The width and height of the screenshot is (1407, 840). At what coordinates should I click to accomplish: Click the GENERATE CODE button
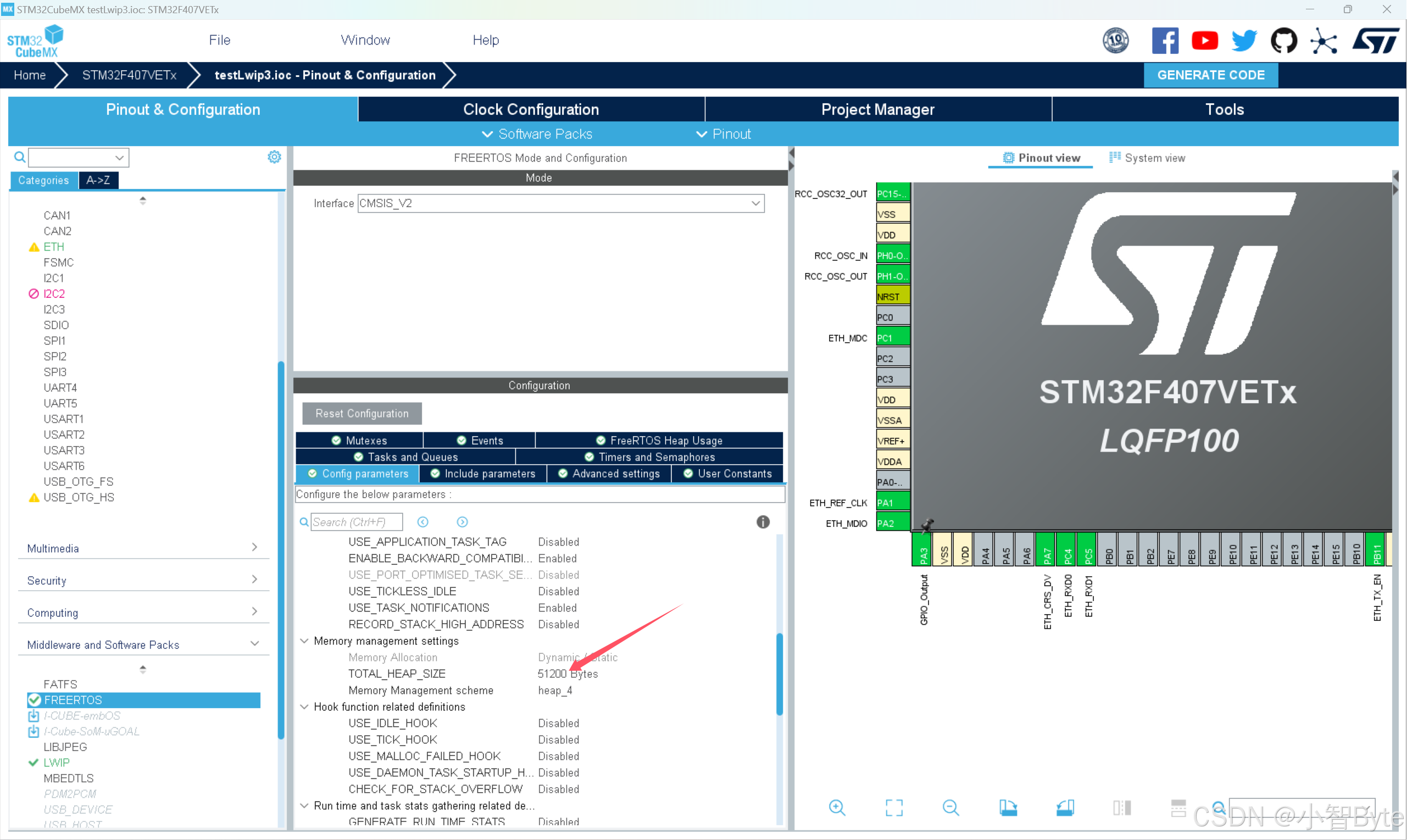[1211, 75]
